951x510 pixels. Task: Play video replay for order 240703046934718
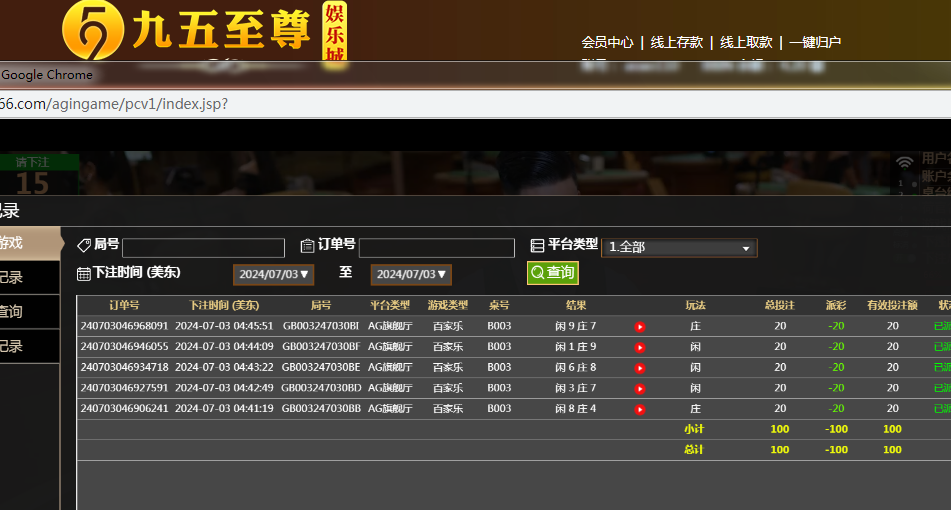click(640, 367)
